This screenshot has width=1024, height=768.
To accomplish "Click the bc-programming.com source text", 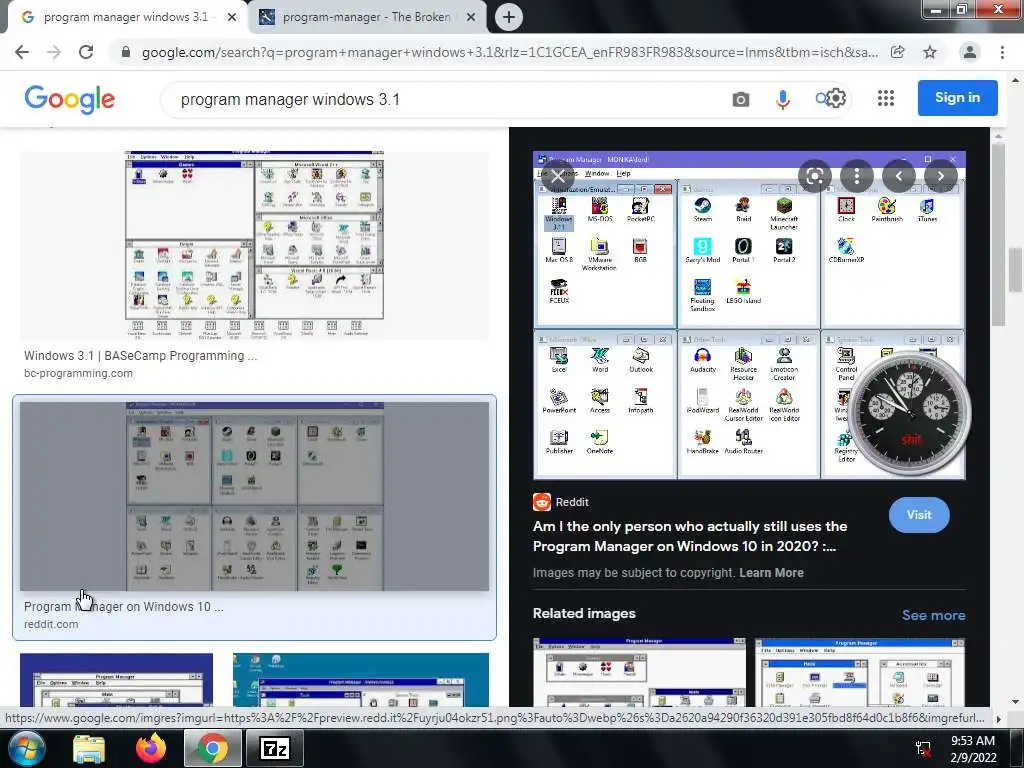I will (78, 374).
